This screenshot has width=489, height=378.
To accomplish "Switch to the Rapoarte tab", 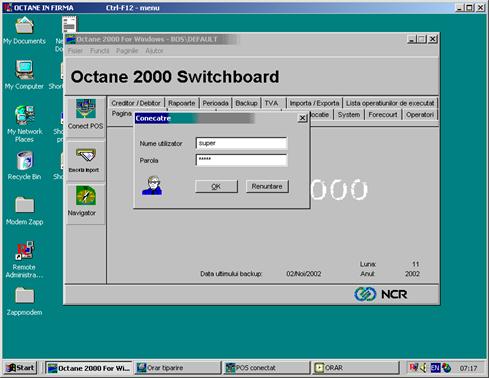I will pyautogui.click(x=181, y=103).
